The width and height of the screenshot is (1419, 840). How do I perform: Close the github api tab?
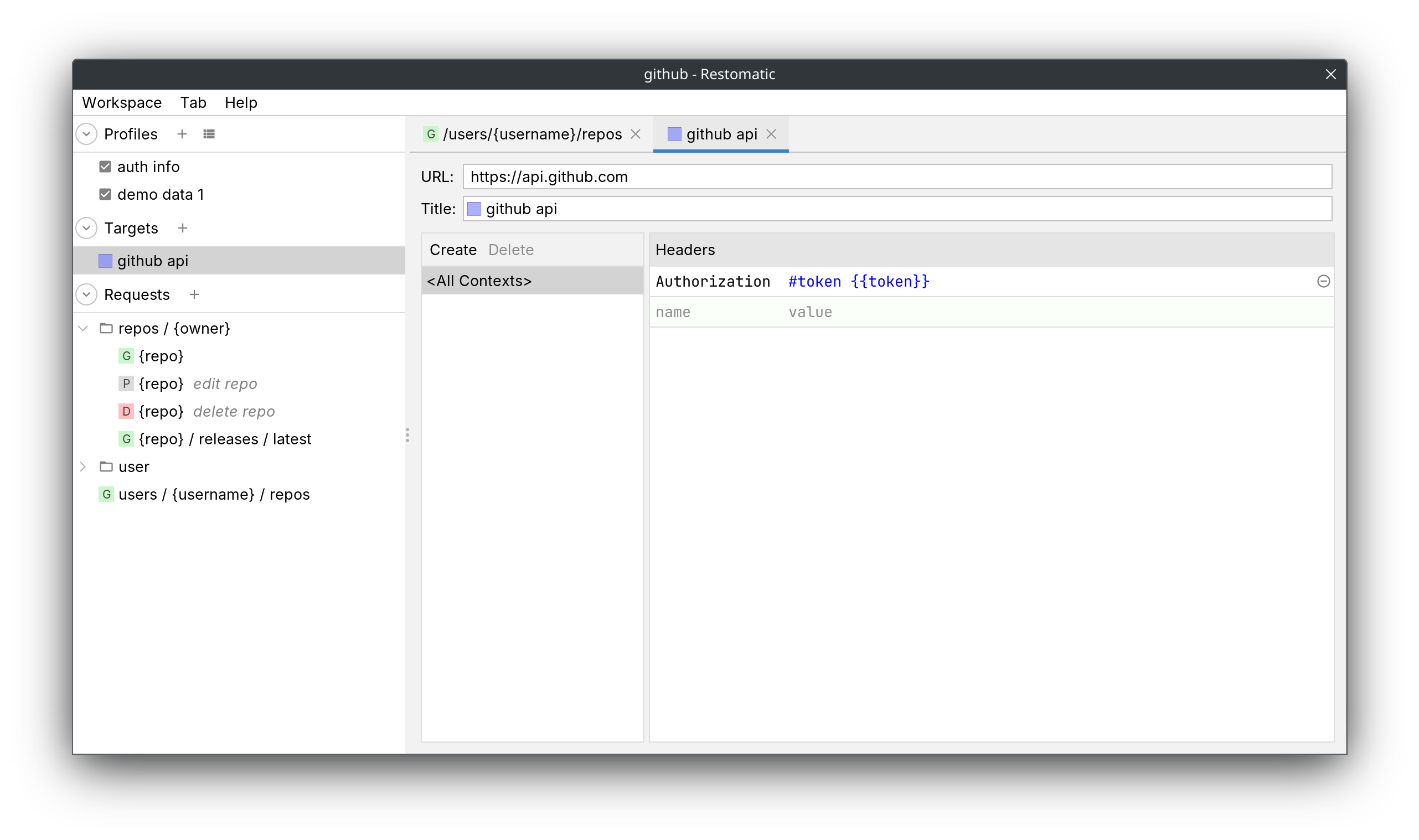tap(771, 134)
